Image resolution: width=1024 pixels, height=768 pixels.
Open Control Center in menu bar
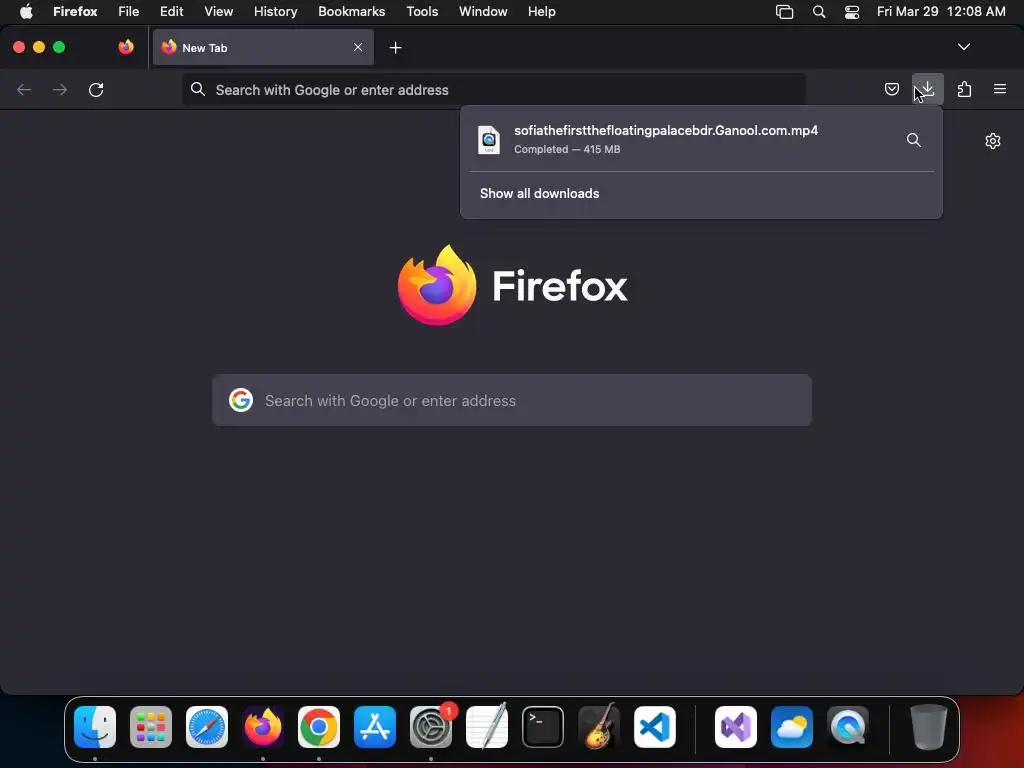pos(852,11)
